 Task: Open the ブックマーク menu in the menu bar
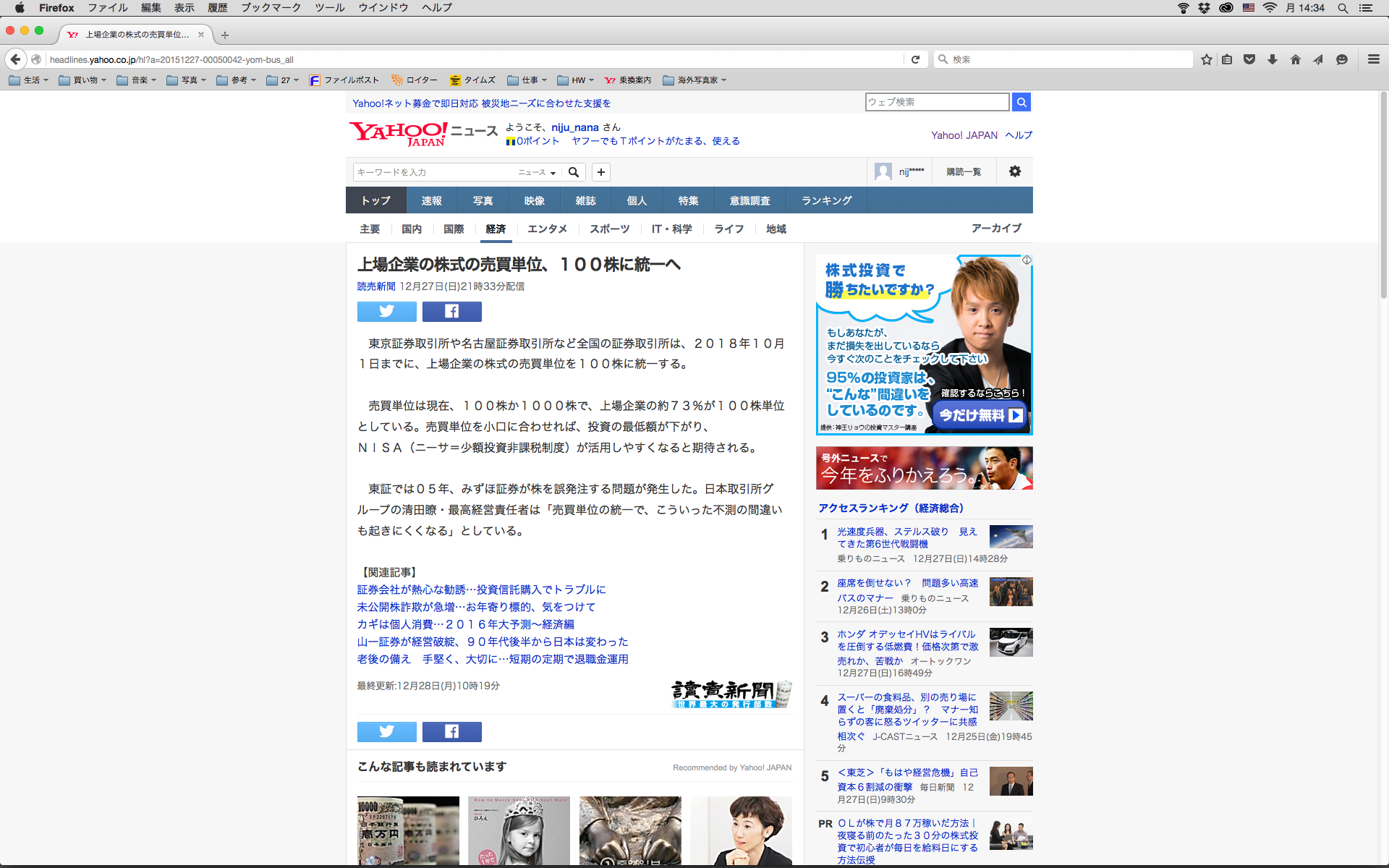(x=271, y=8)
